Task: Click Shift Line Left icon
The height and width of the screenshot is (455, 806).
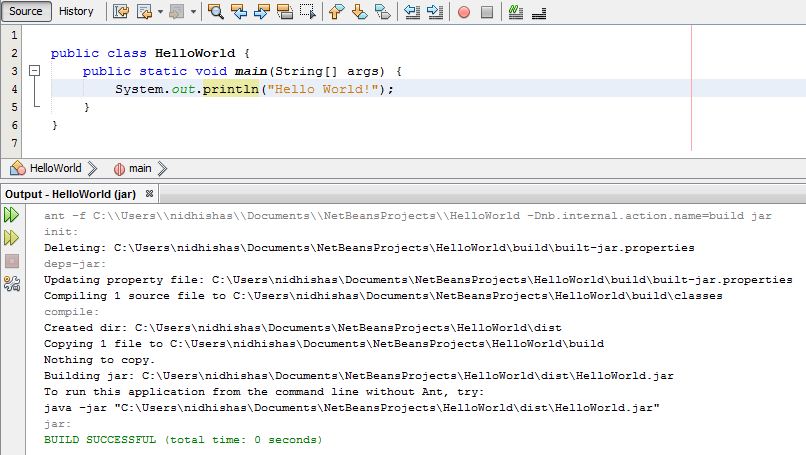Action: pos(412,11)
